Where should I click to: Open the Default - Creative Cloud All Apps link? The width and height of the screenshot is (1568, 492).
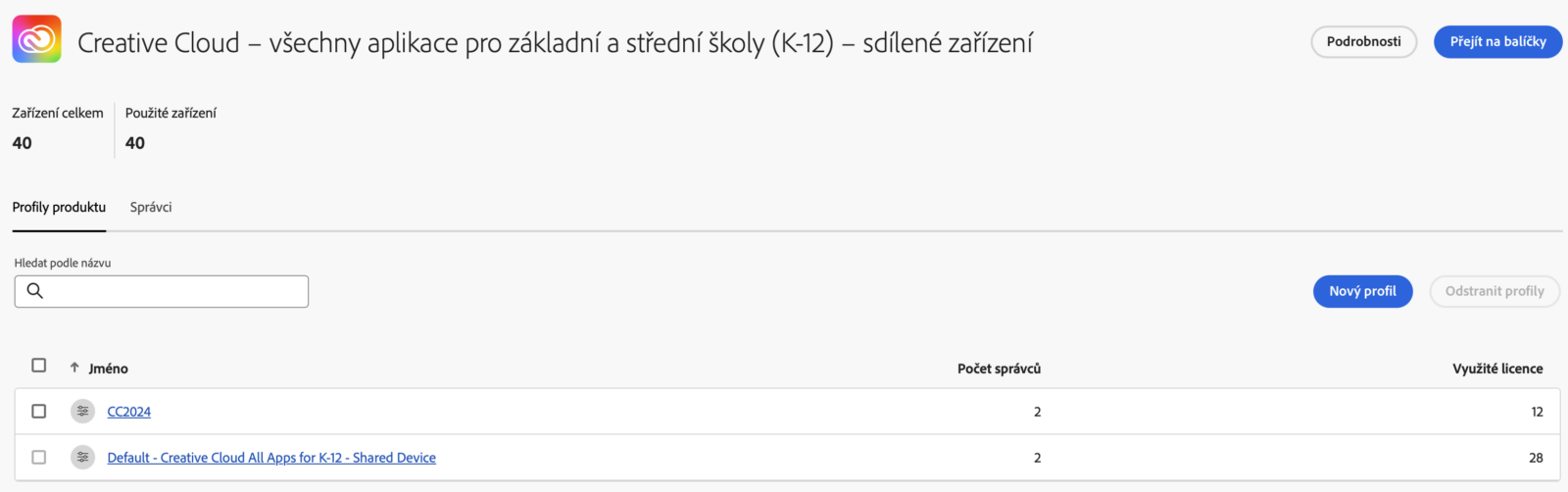[x=271, y=458]
